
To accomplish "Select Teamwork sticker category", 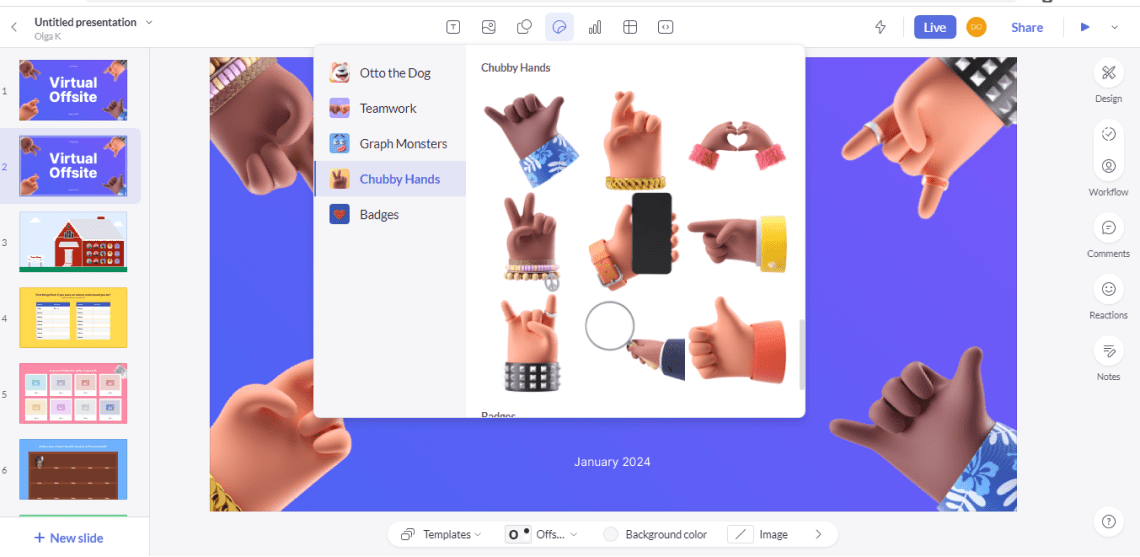I will click(390, 108).
